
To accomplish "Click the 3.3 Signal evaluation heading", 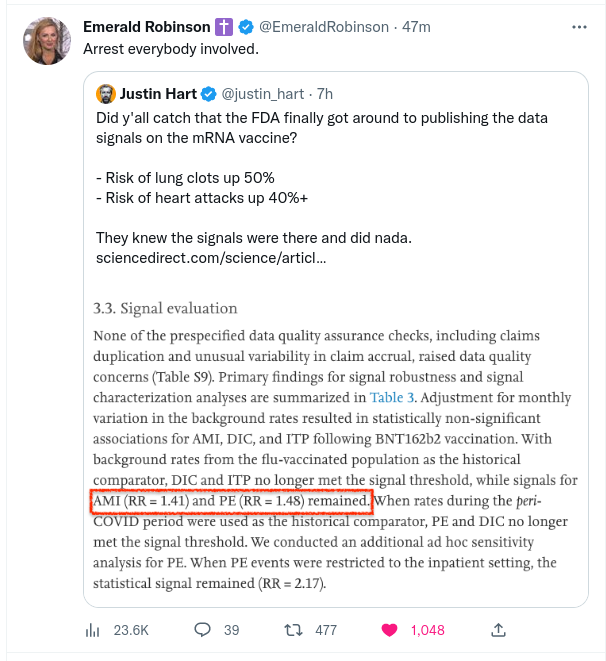I will (165, 308).
